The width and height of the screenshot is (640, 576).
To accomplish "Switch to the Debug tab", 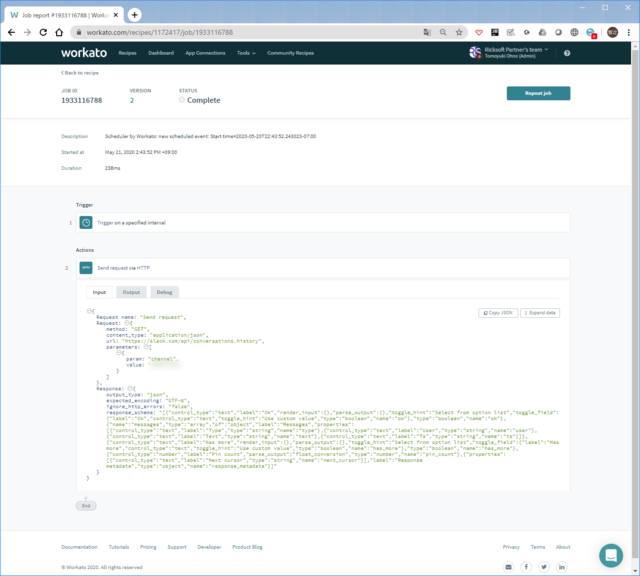I will [164, 292].
